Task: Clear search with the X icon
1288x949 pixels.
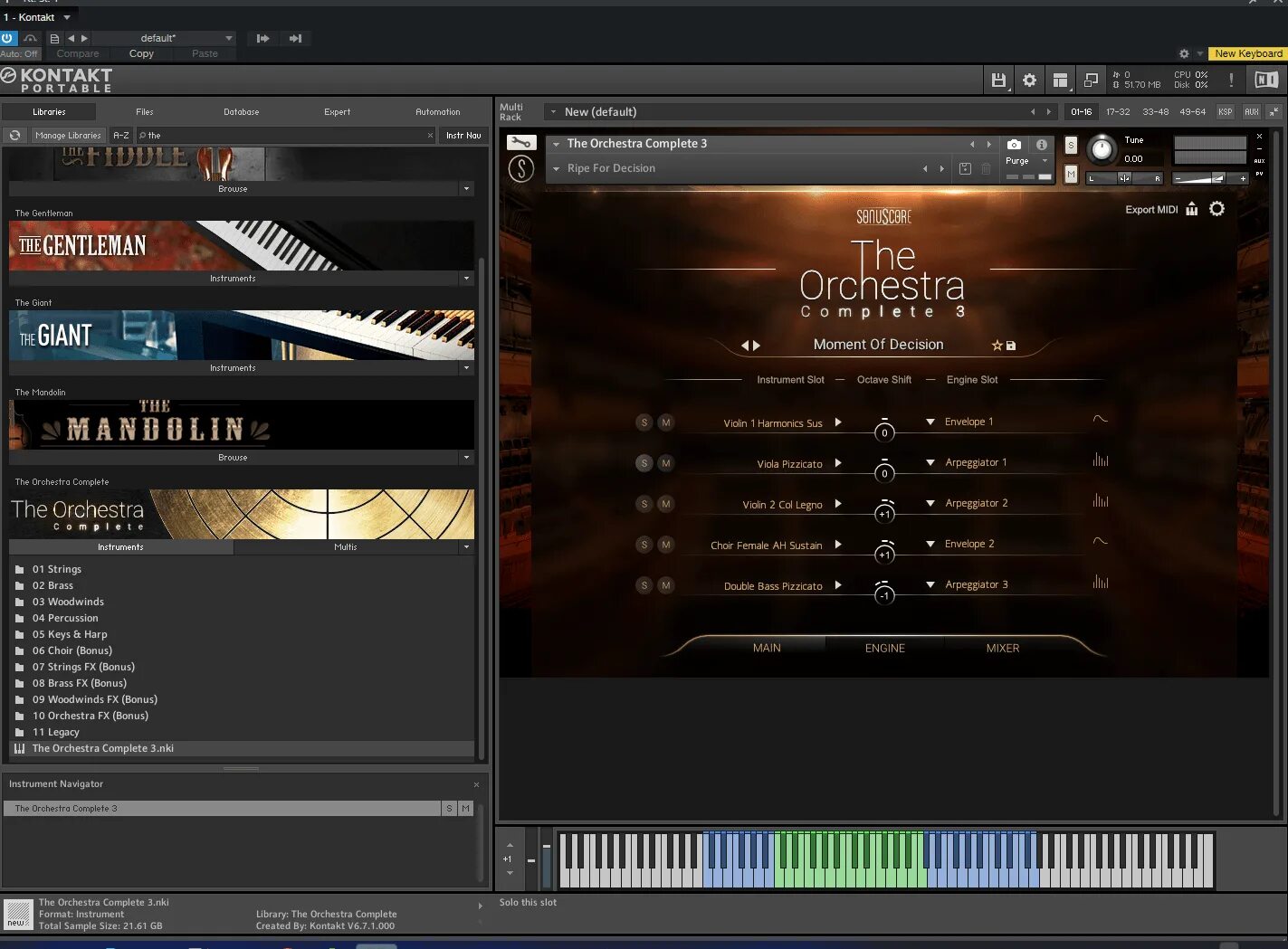Action: pos(431,136)
